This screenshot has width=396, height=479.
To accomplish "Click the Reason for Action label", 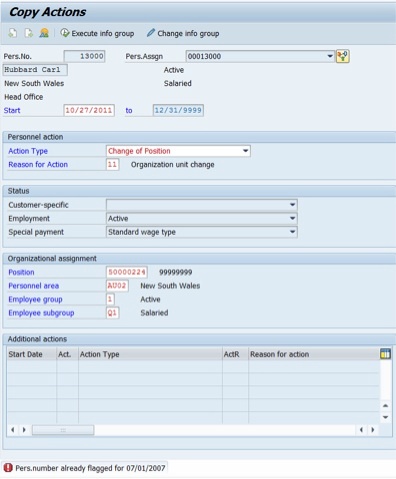I will pos(38,165).
